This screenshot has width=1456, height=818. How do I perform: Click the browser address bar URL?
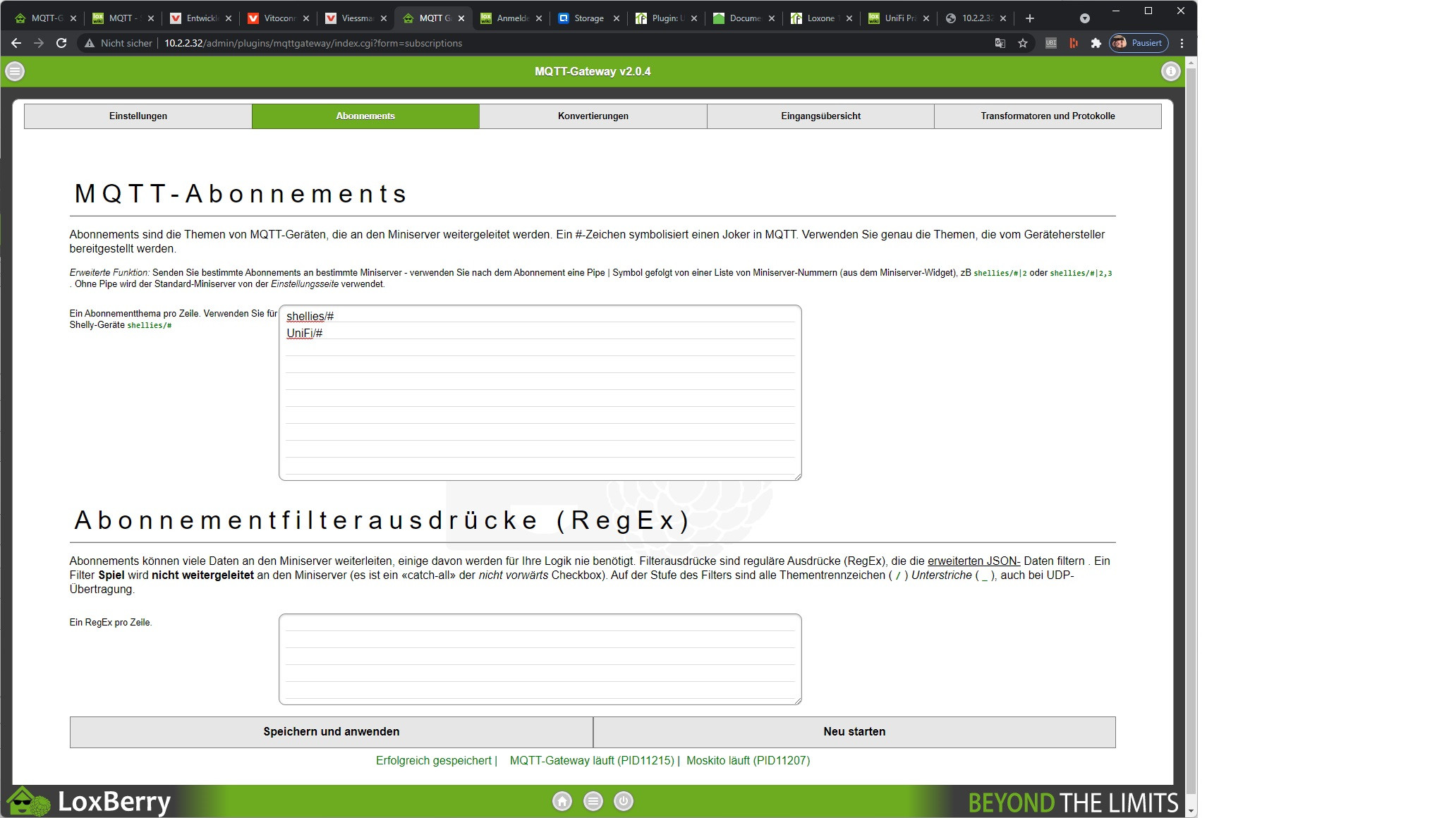pos(313,43)
